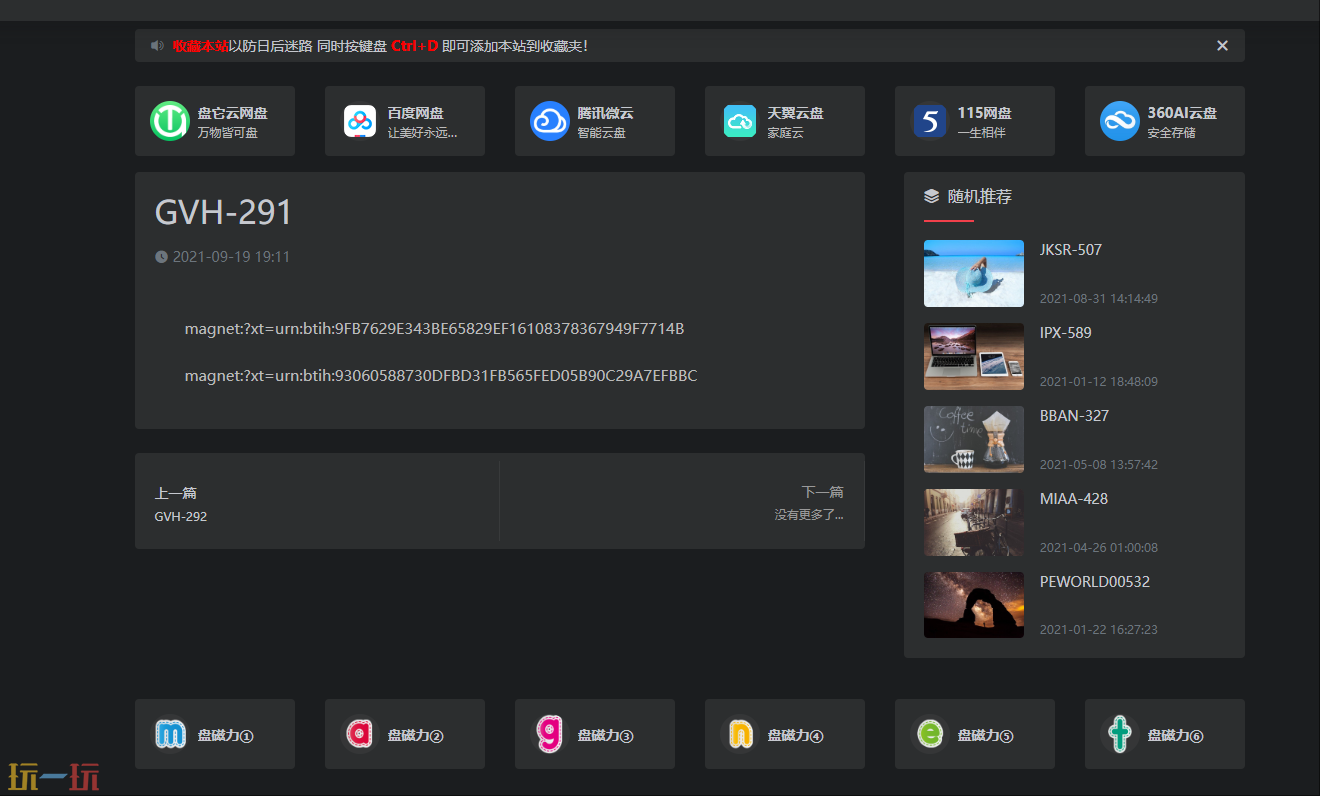Click the clock icon beside post date
This screenshot has width=1320, height=796.
[161, 257]
